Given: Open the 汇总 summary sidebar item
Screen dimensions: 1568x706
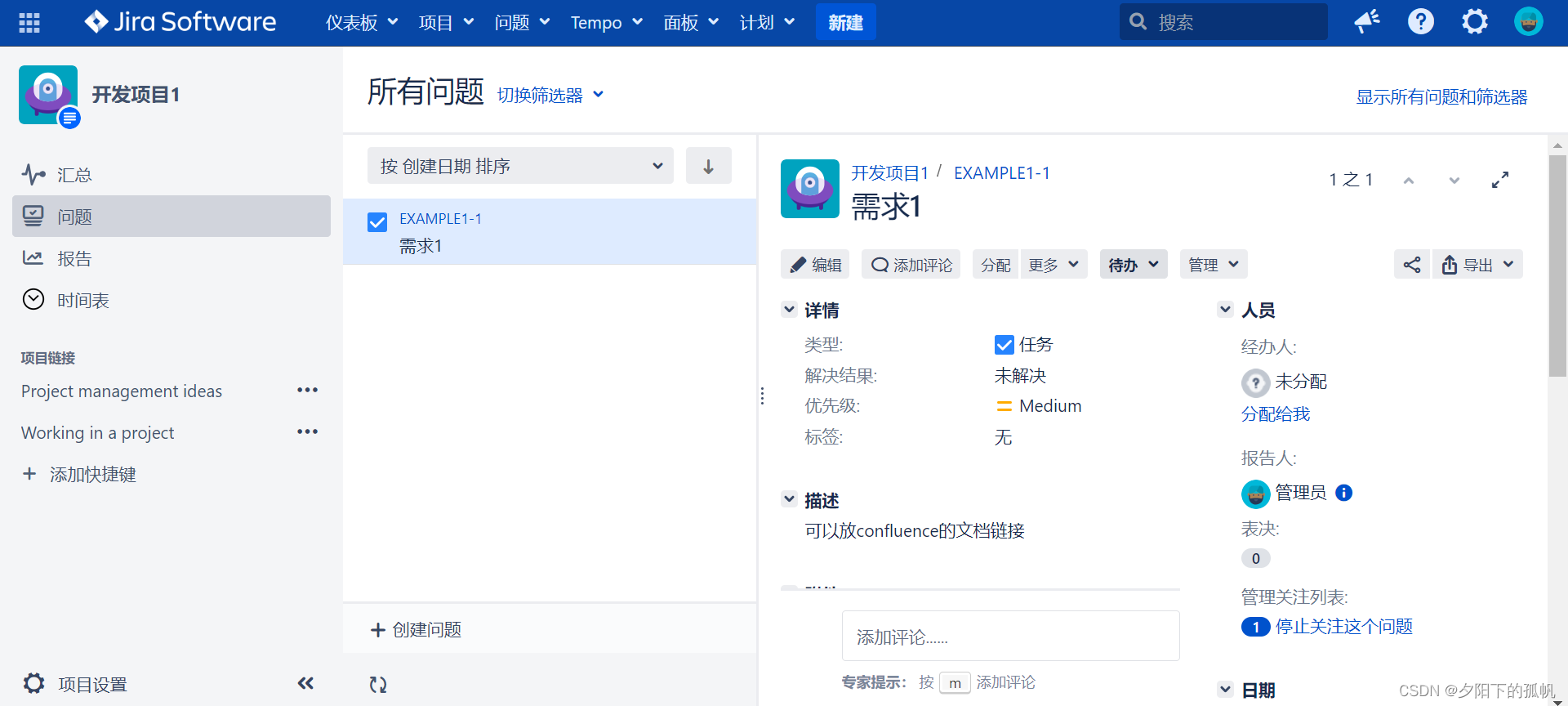Looking at the screenshot, I should pyautogui.click(x=171, y=175).
